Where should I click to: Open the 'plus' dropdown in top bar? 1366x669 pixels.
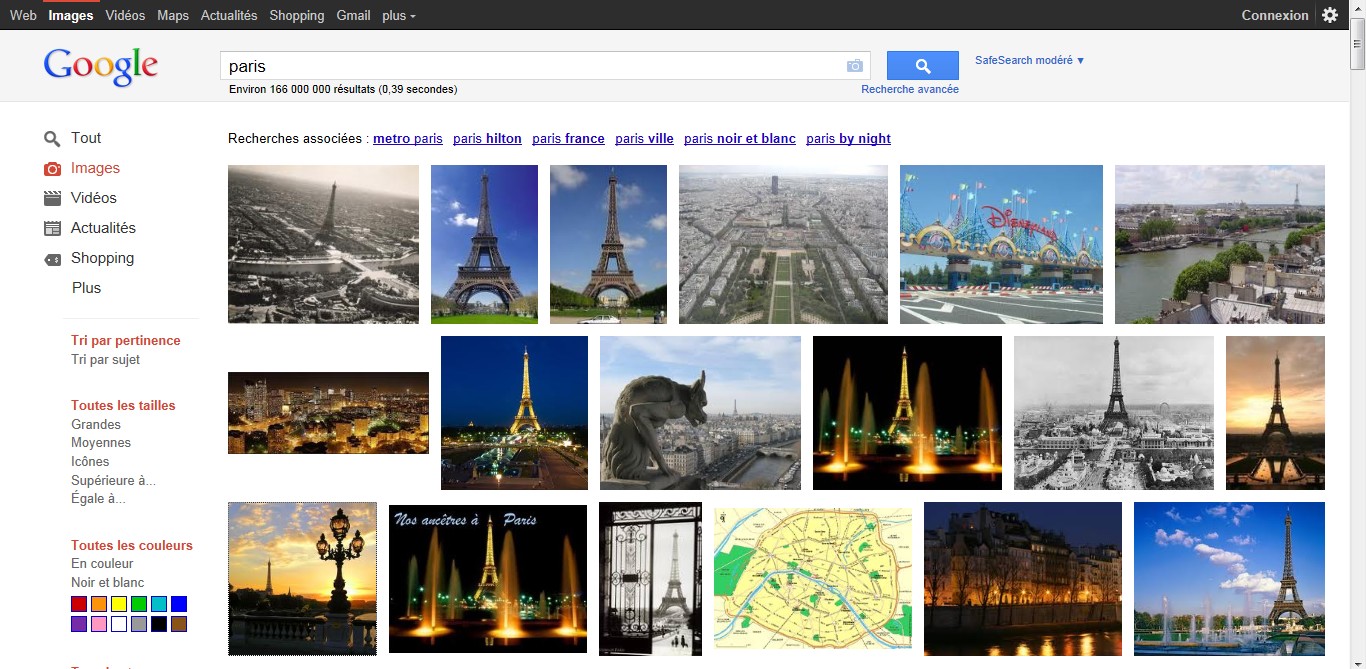coord(399,15)
